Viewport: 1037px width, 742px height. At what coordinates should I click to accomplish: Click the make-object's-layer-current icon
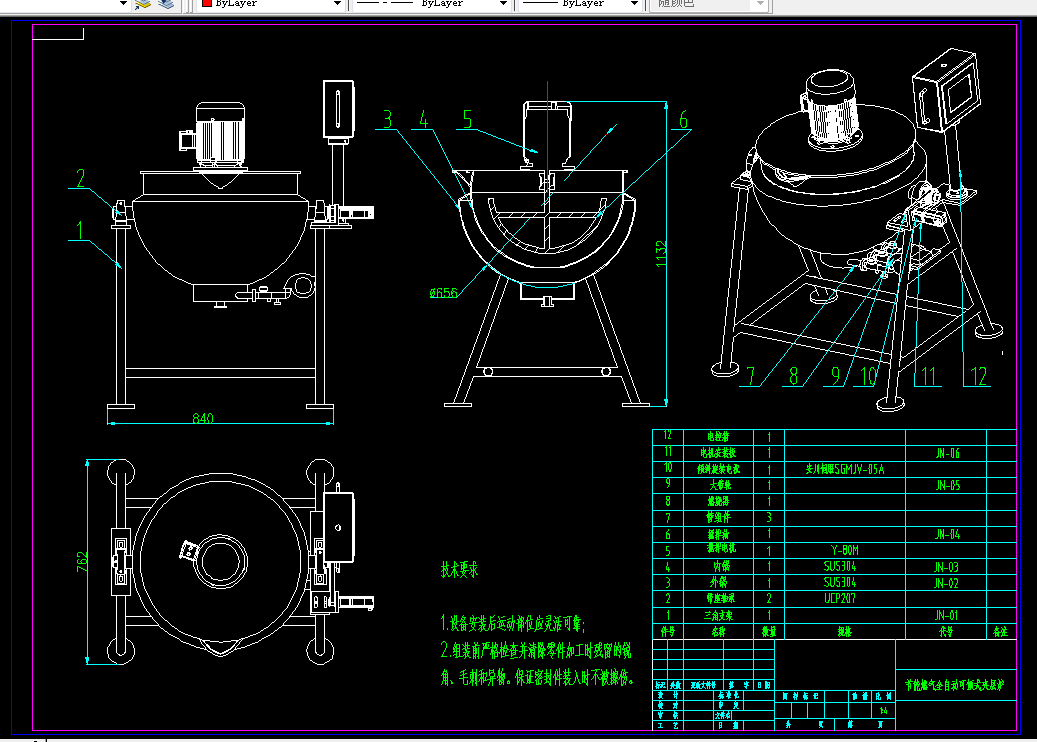pyautogui.click(x=143, y=3)
